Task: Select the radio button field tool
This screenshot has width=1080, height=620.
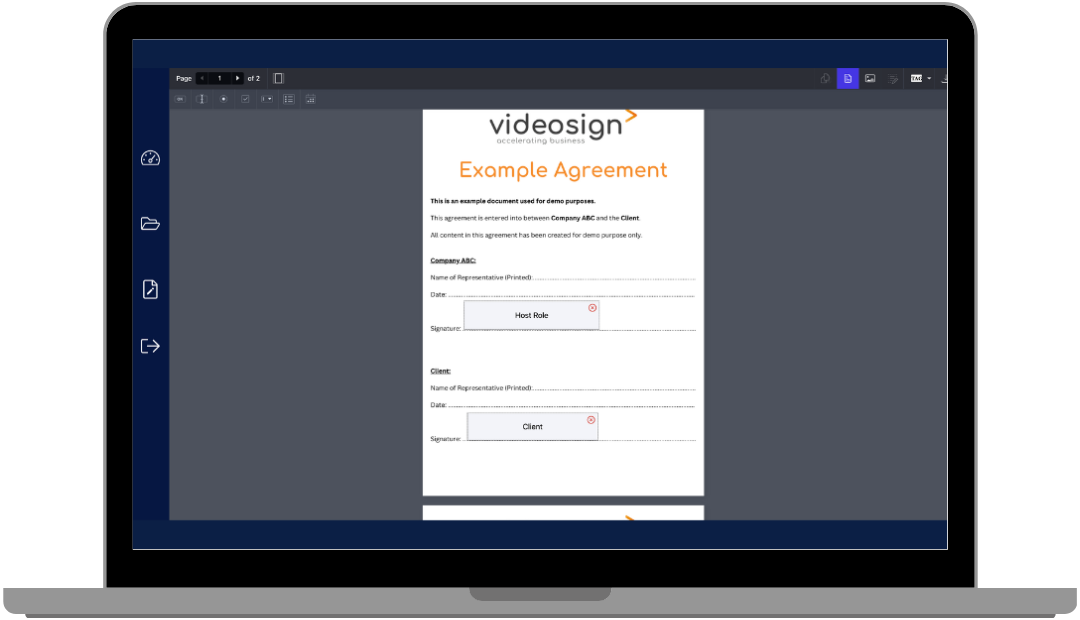Action: click(223, 99)
